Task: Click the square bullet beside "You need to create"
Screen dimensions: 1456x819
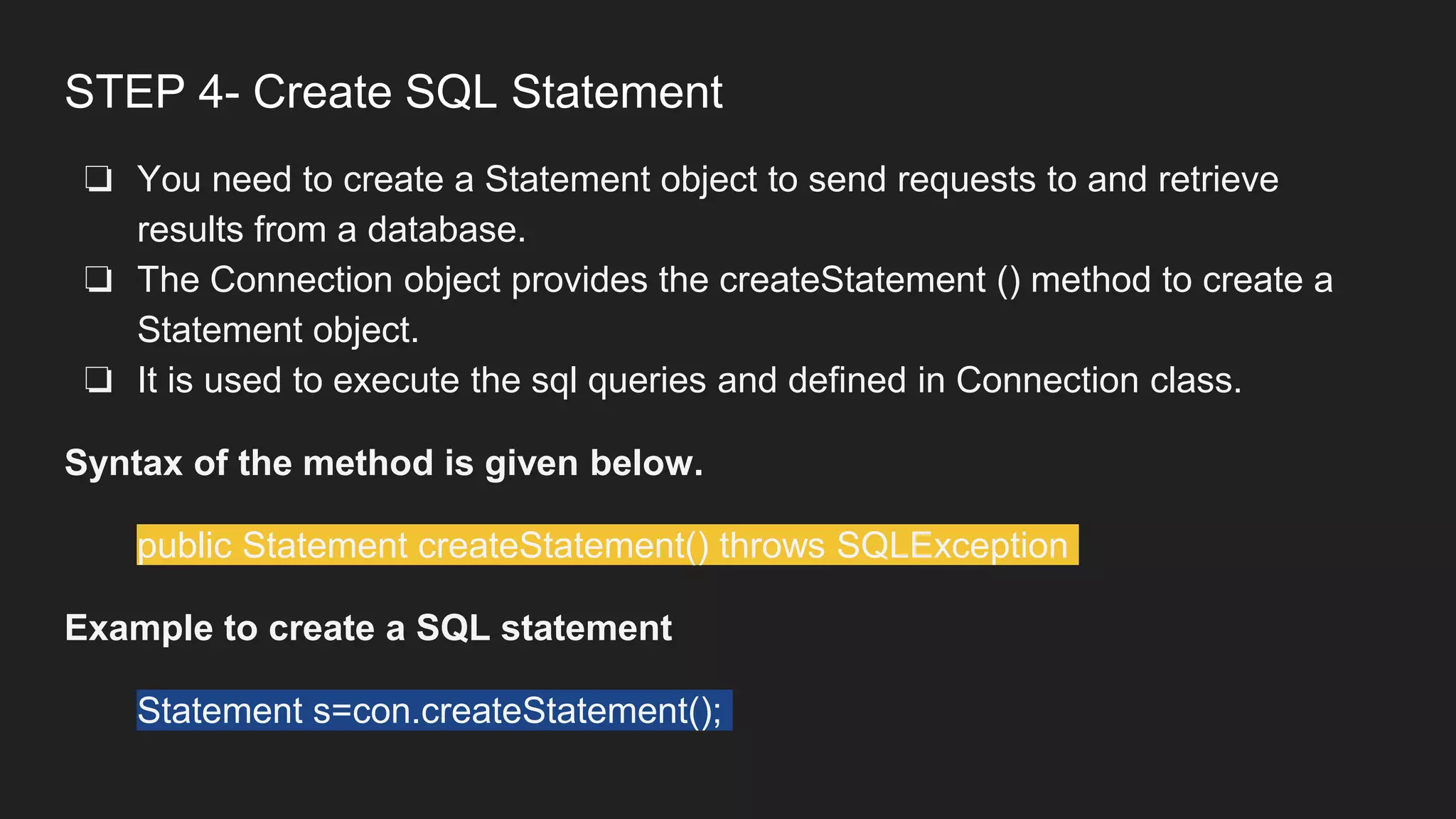Action: pos(98,179)
